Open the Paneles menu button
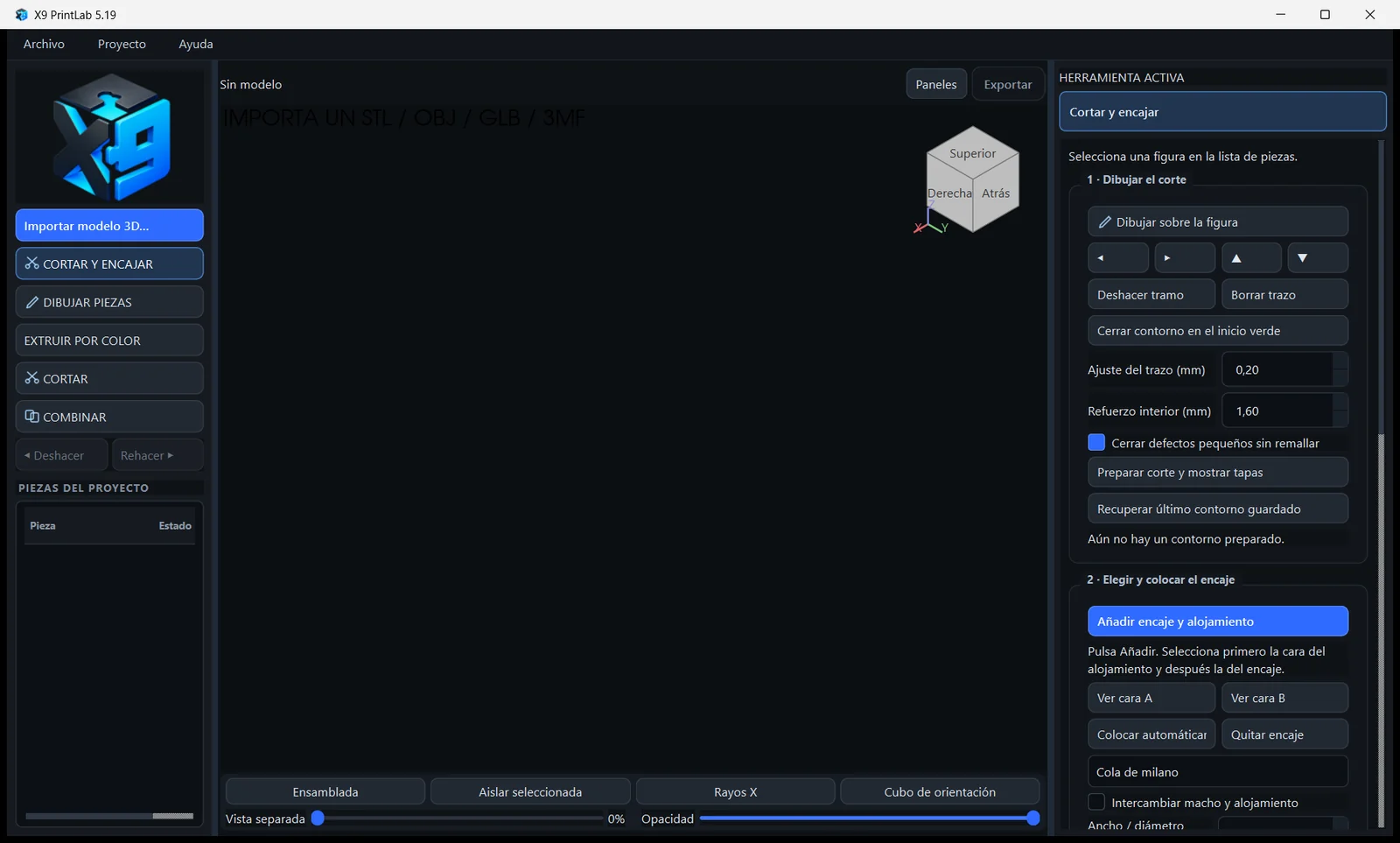The image size is (1400, 843). 936,84
